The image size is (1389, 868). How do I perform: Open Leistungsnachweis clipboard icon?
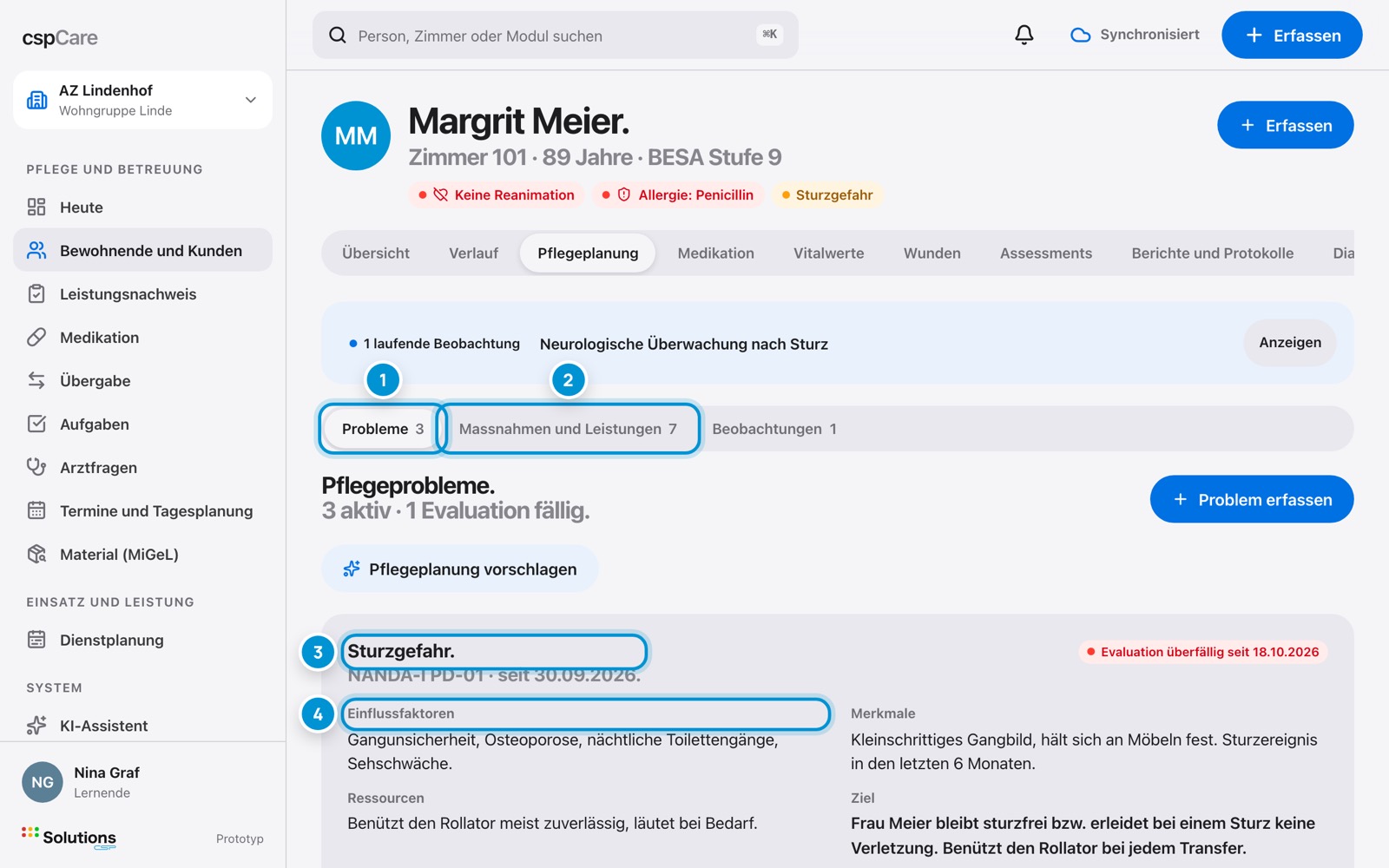tap(36, 293)
